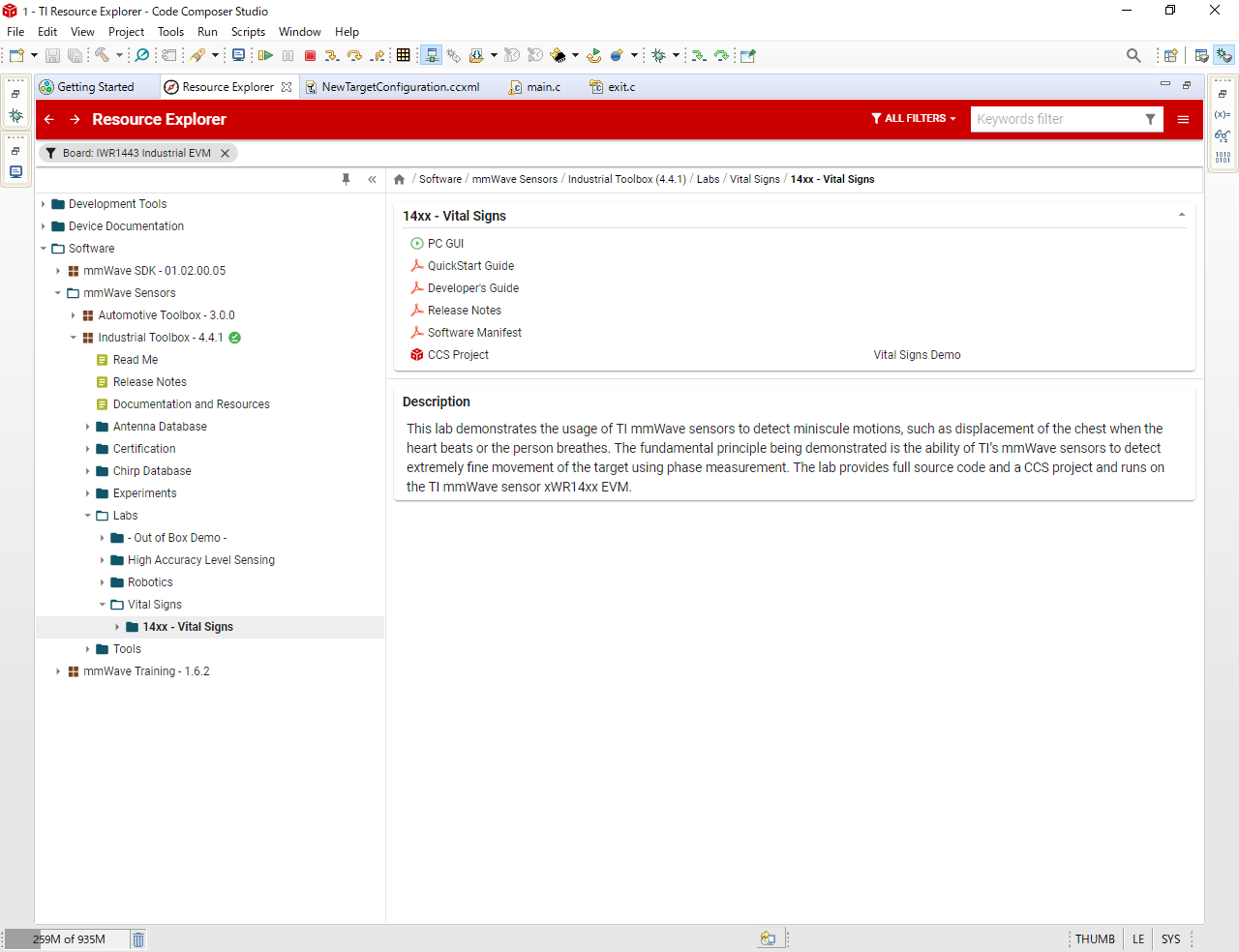Viewport: 1239px width, 952px height.
Task: Collapse the Software tree node
Action: point(44,249)
